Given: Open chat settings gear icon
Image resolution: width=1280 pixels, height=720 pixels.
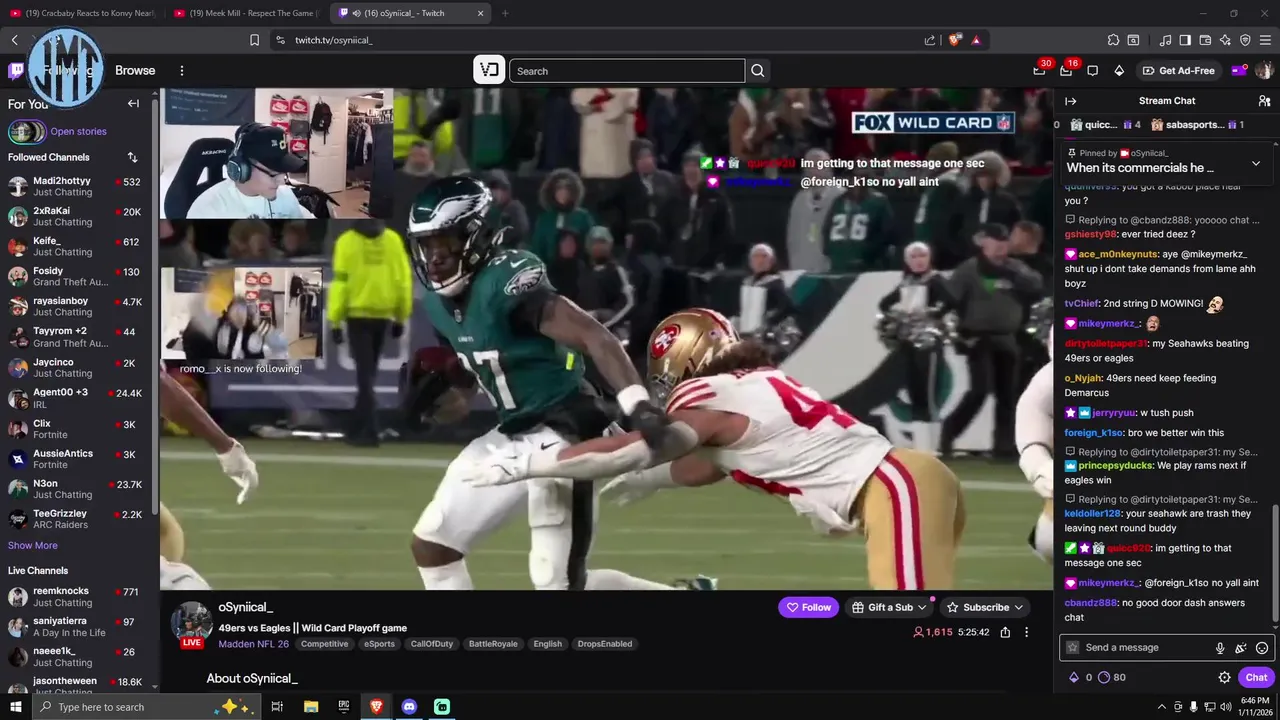Looking at the screenshot, I should coord(1224,677).
